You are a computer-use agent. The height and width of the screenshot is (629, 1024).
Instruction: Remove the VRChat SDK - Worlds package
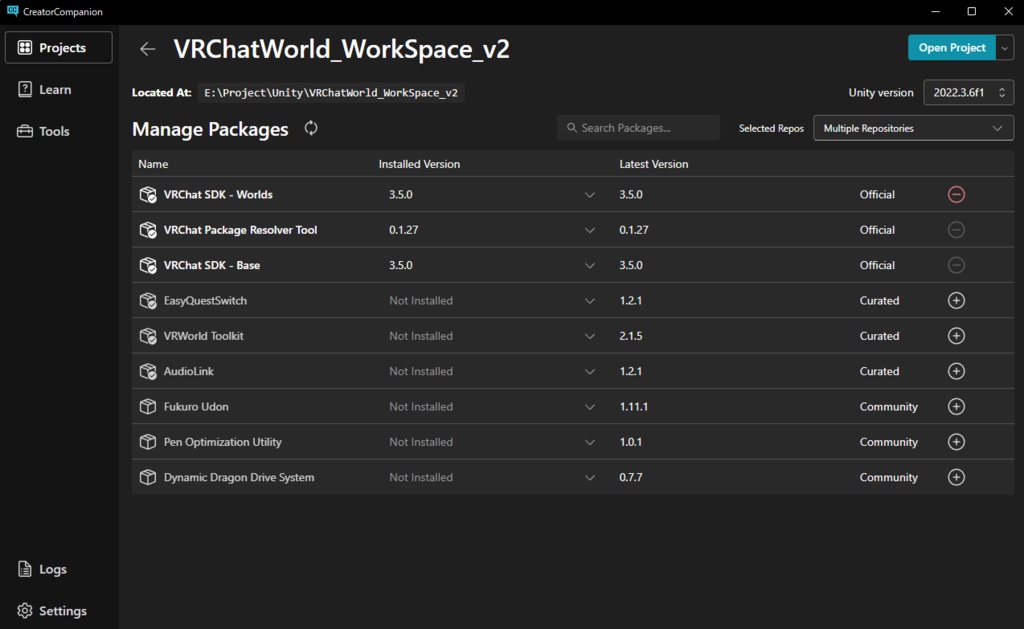(956, 195)
